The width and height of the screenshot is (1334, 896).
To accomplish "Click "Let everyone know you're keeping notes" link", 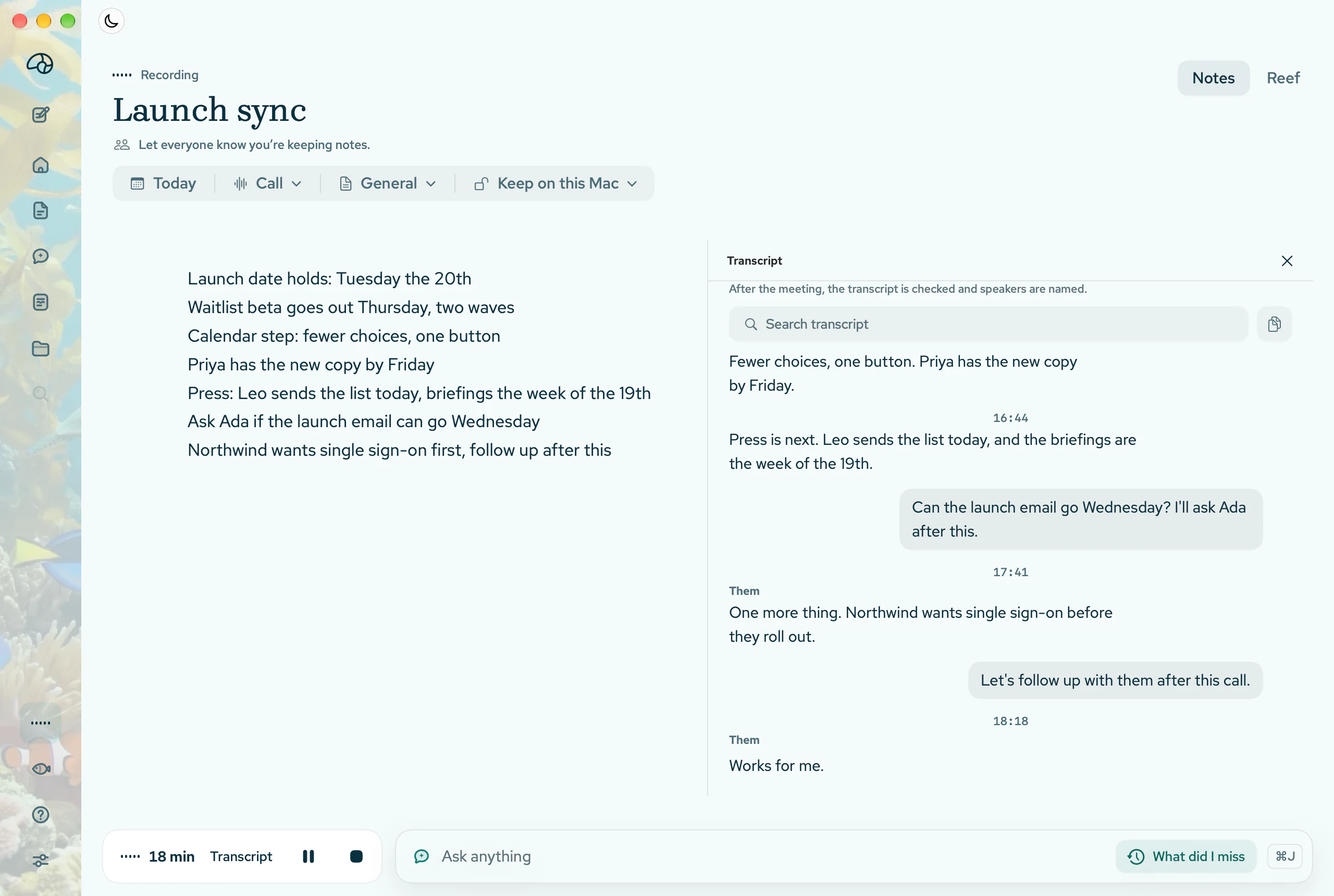I will [x=254, y=145].
